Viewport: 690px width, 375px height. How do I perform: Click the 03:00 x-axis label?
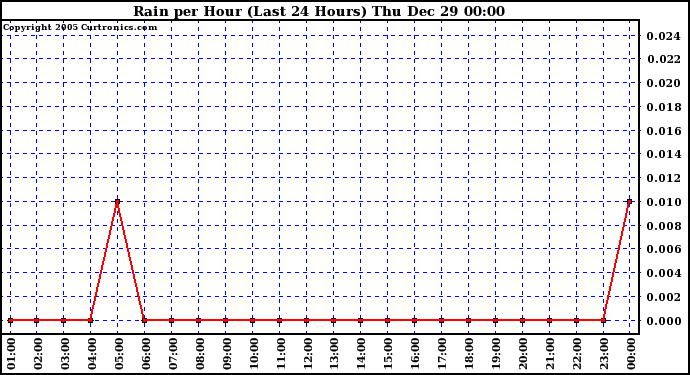pos(65,354)
